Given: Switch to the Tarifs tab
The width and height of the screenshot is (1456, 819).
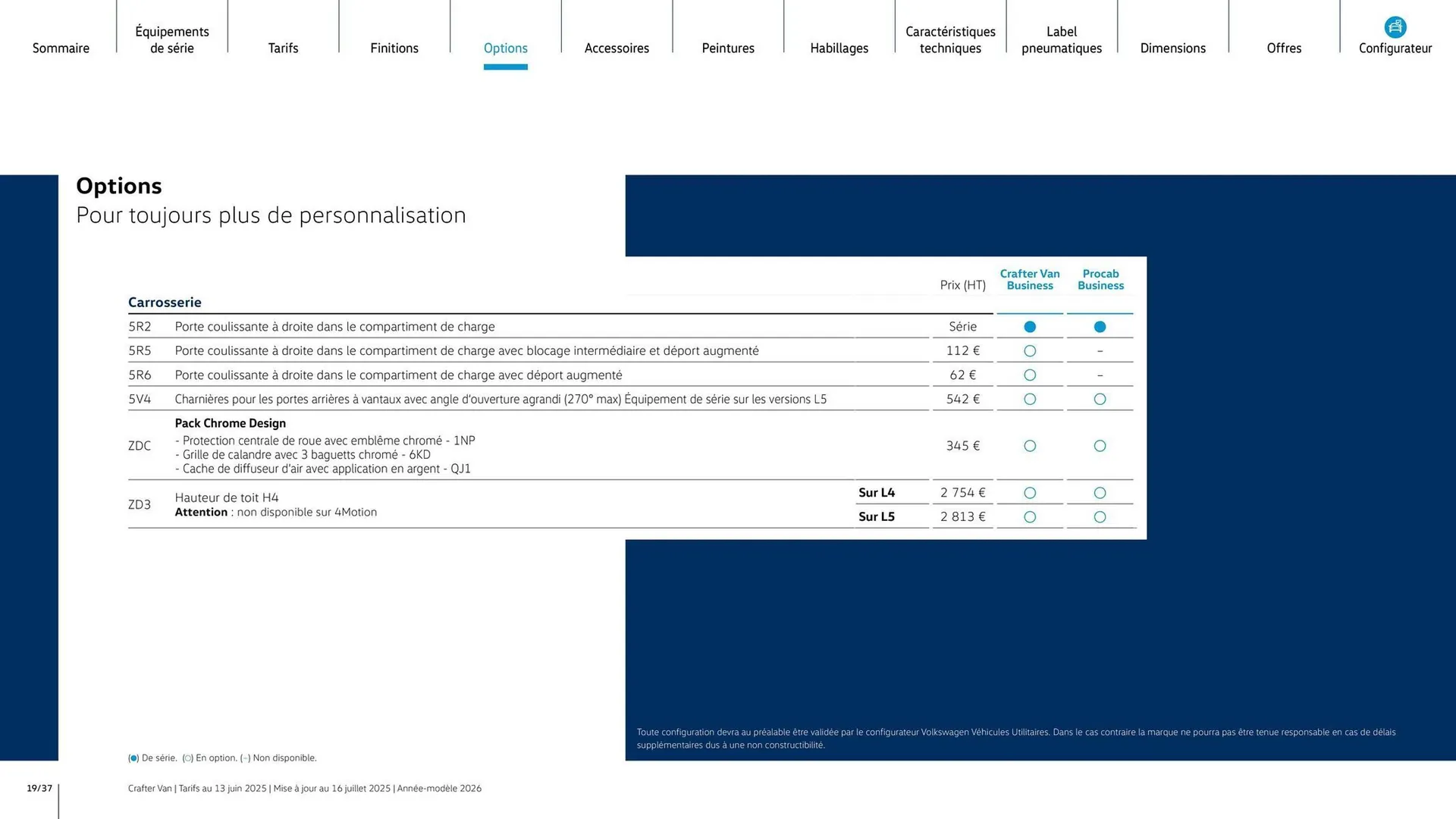Looking at the screenshot, I should [283, 48].
